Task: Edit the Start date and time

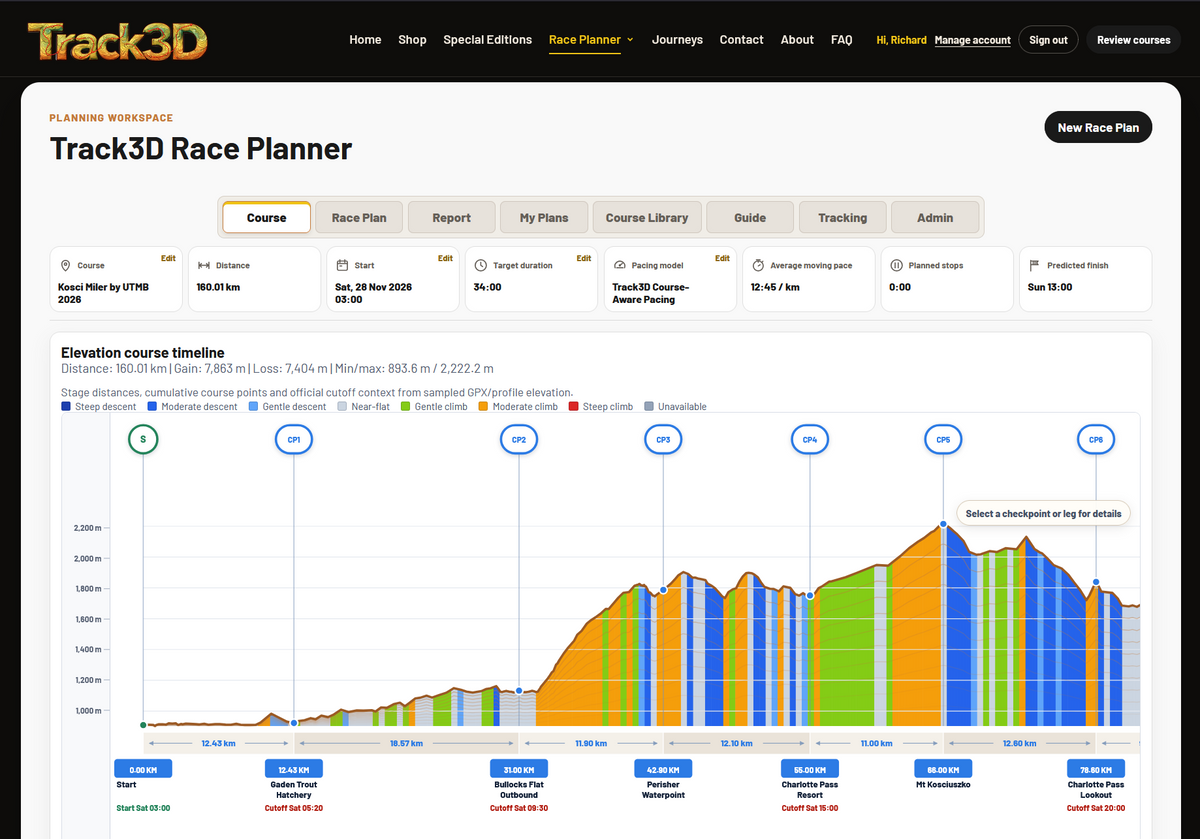Action: click(445, 258)
